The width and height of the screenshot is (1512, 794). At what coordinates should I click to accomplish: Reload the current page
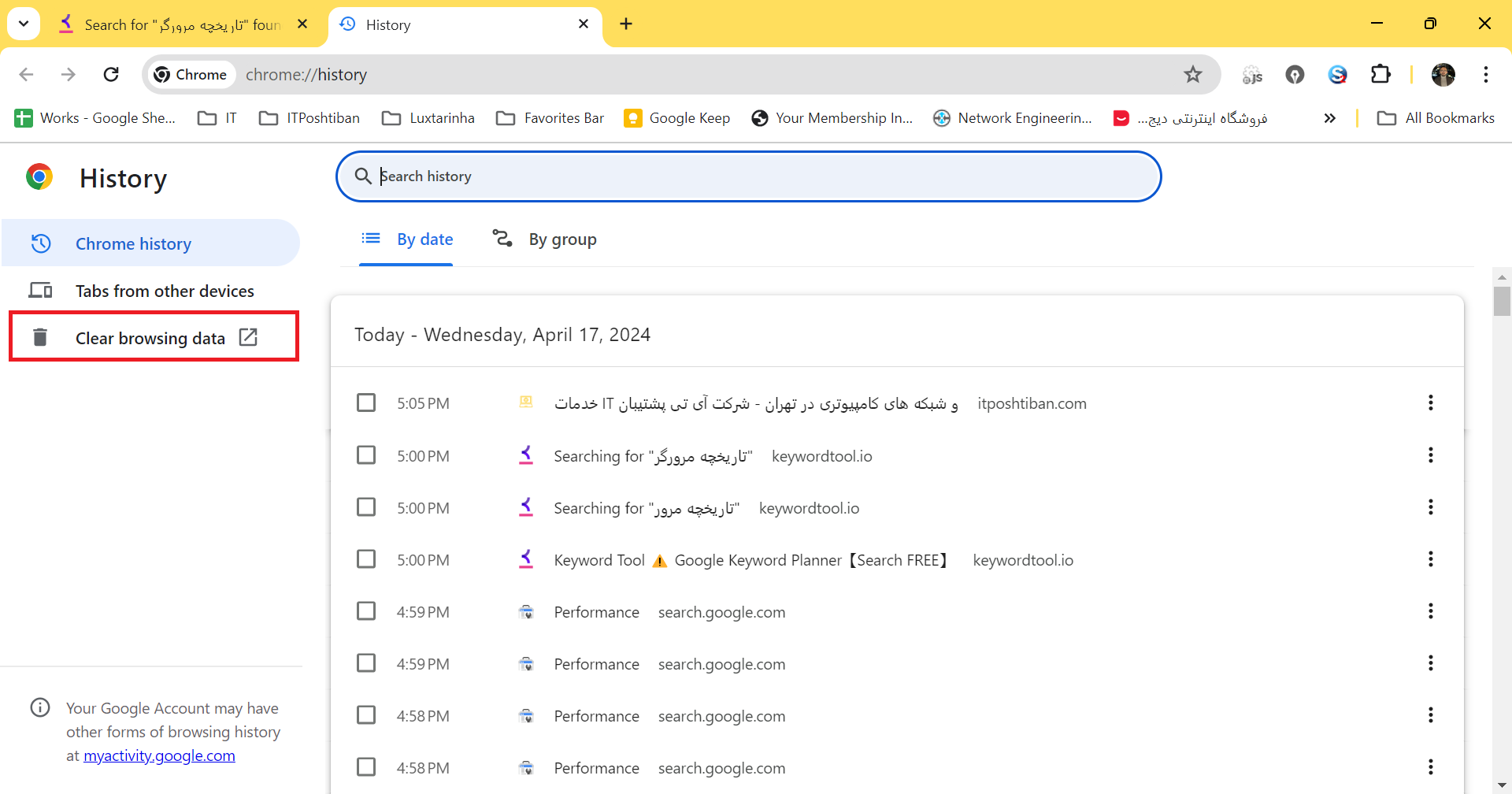tap(111, 74)
